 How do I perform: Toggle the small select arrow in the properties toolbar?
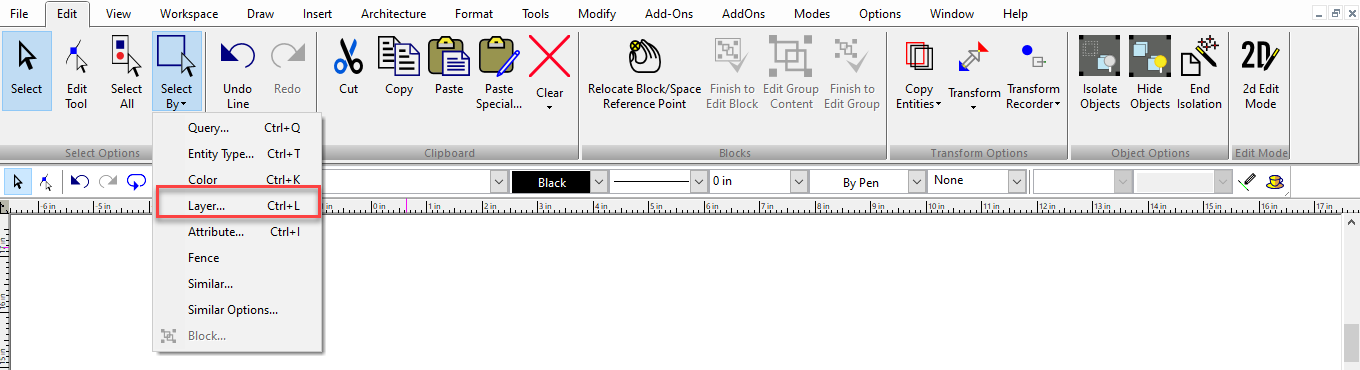click(18, 182)
